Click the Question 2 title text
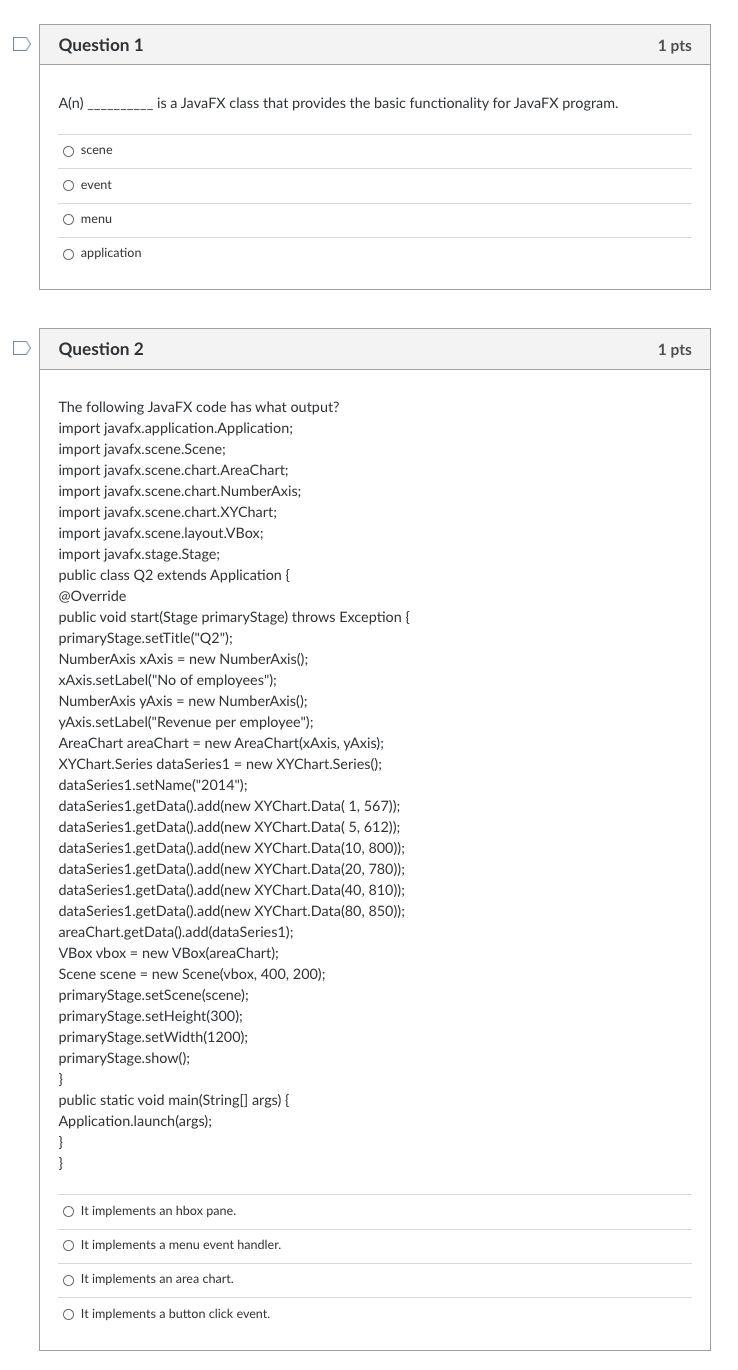Viewport: 738px width, 1370px height. tap(101, 349)
